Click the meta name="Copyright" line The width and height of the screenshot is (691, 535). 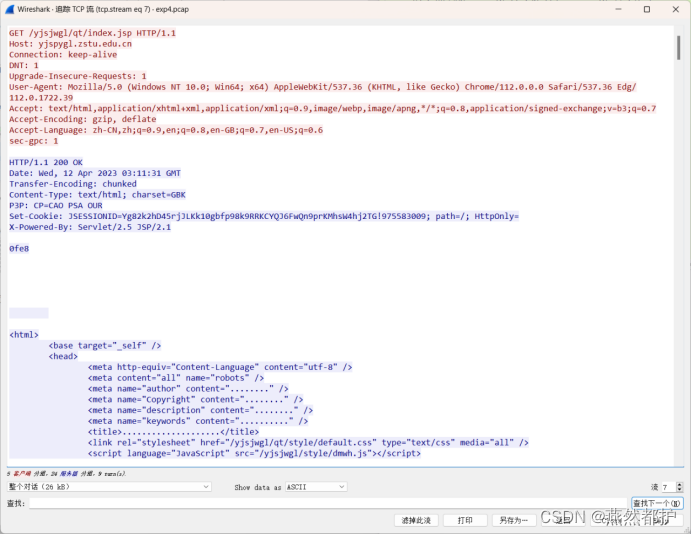(196, 399)
